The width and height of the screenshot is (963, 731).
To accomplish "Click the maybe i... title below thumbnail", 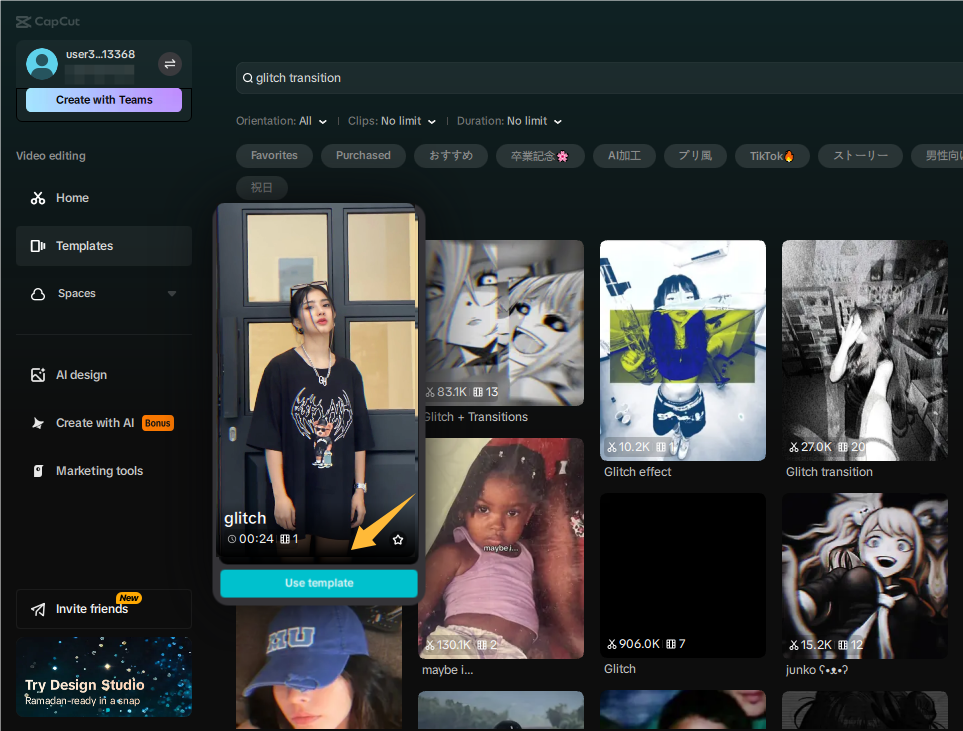I will 448,670.
